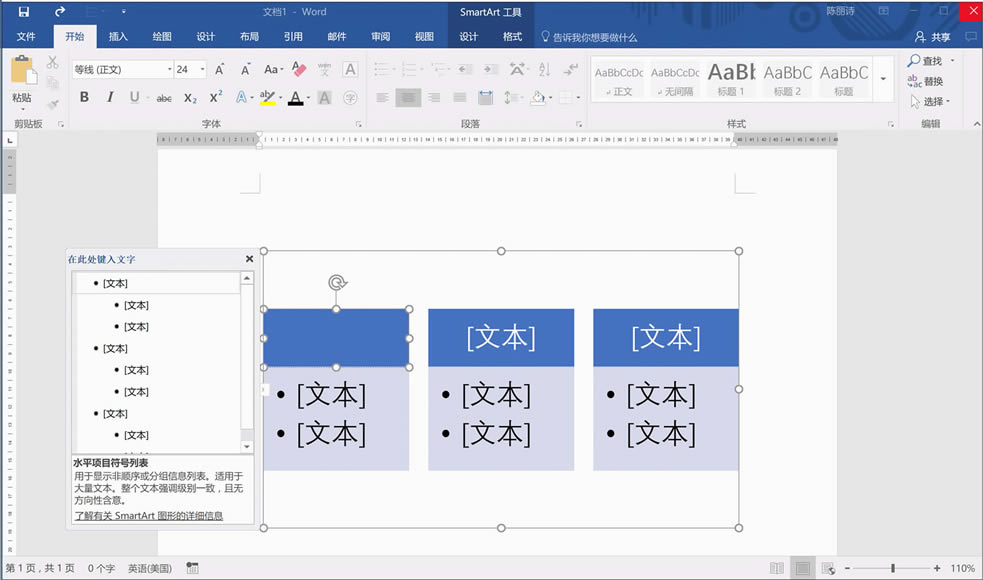Close the SmartArt text pane
Screen dimensions: 983x580
250,259
